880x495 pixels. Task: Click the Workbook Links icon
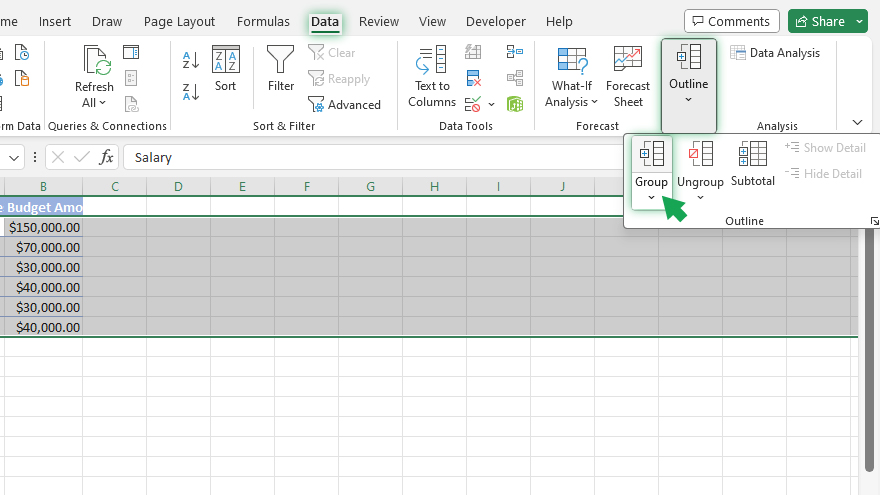pos(131,104)
